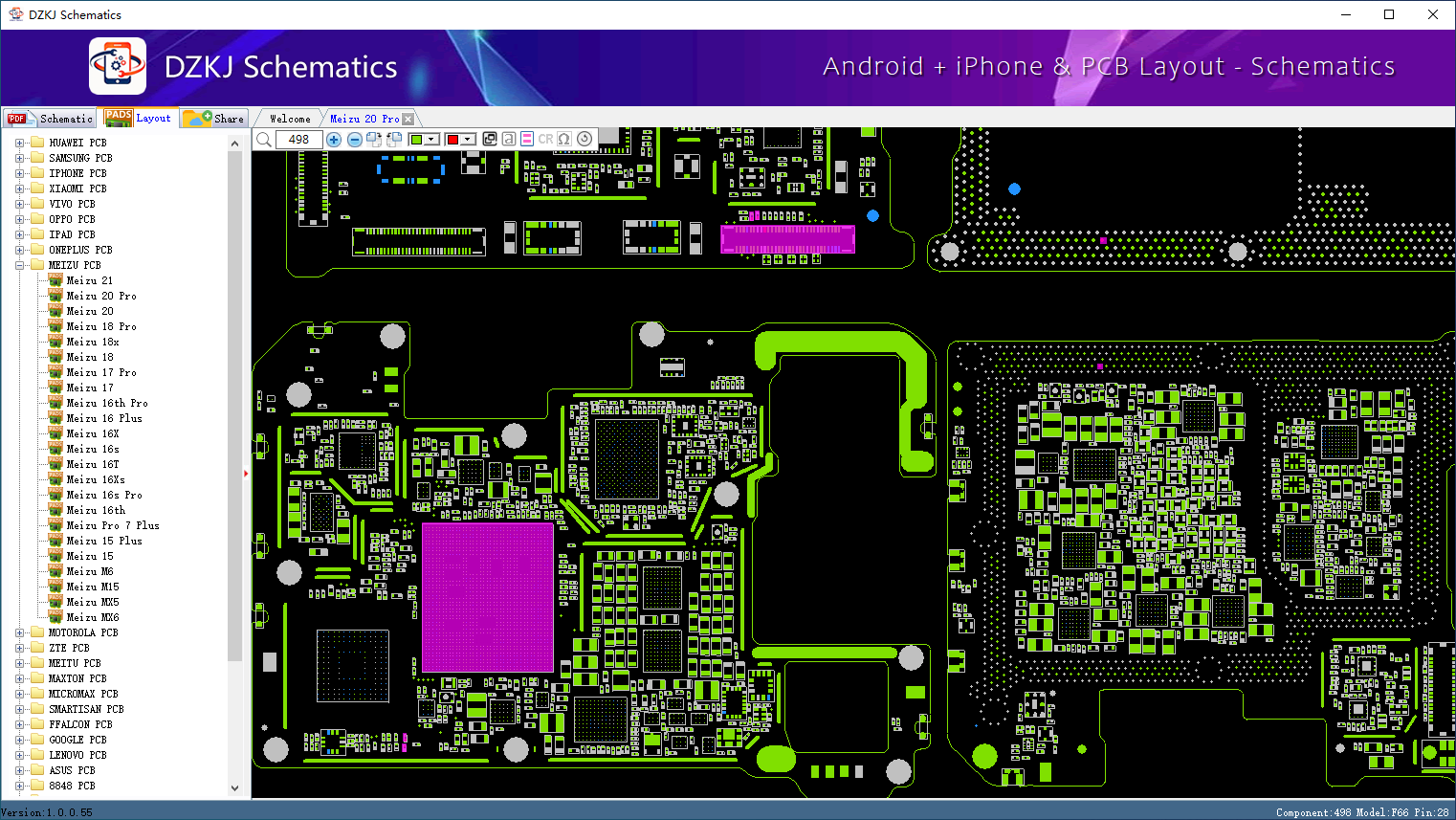Image resolution: width=1456 pixels, height=820 pixels.
Task: Toggle the omega resistance icon
Action: tap(564, 140)
